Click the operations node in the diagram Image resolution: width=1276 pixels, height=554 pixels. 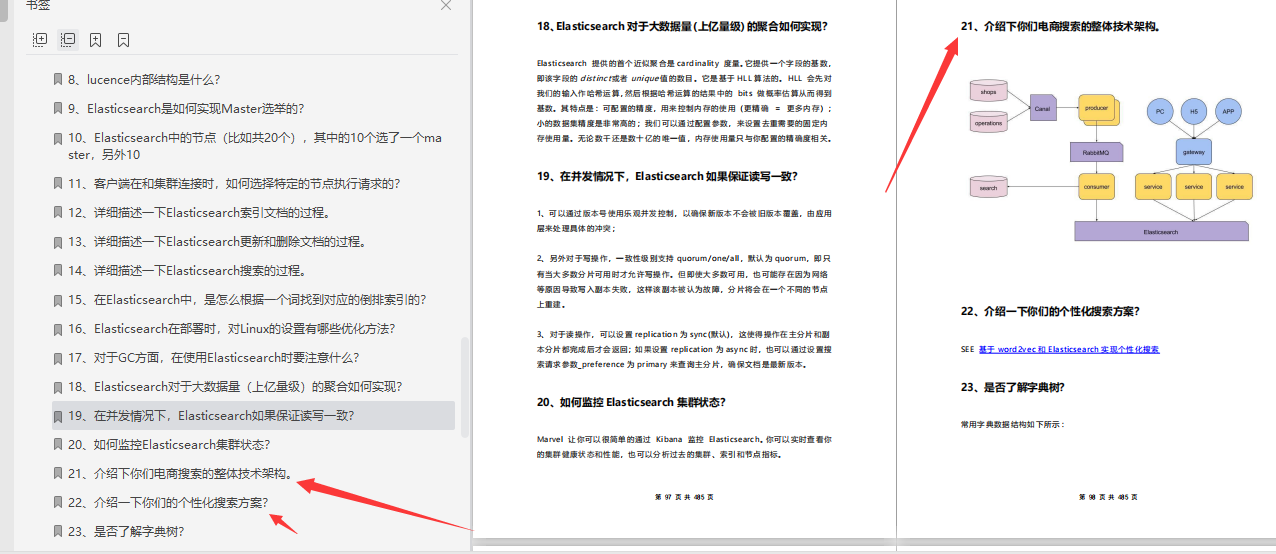click(x=988, y=122)
